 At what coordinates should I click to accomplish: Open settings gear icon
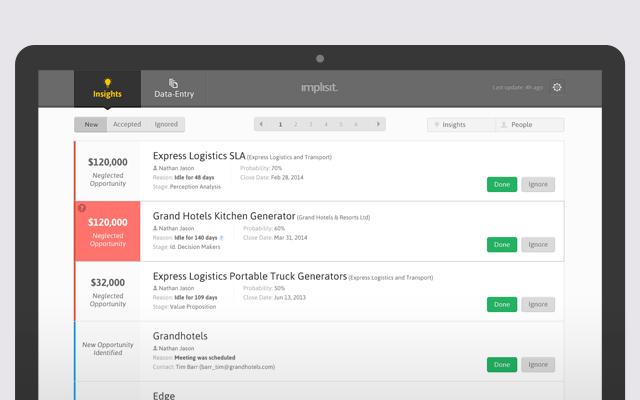[557, 87]
